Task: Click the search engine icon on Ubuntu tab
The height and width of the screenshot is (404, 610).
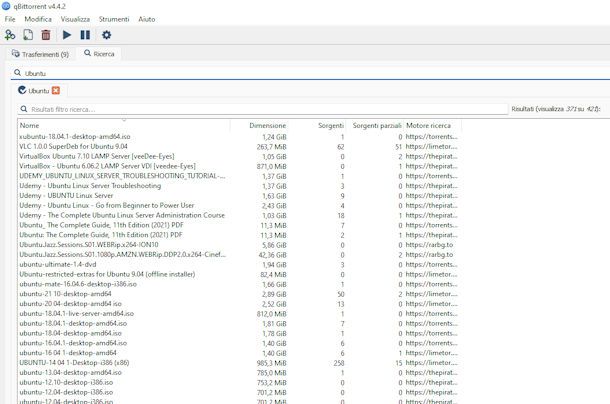Action: coord(22,90)
